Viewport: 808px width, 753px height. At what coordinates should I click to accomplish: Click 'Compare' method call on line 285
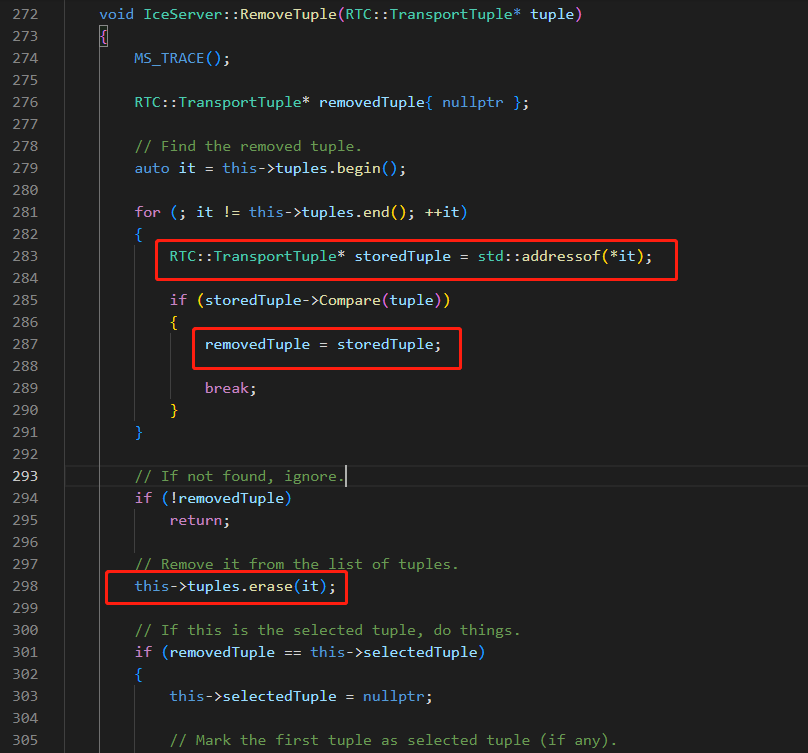pyautogui.click(x=349, y=300)
